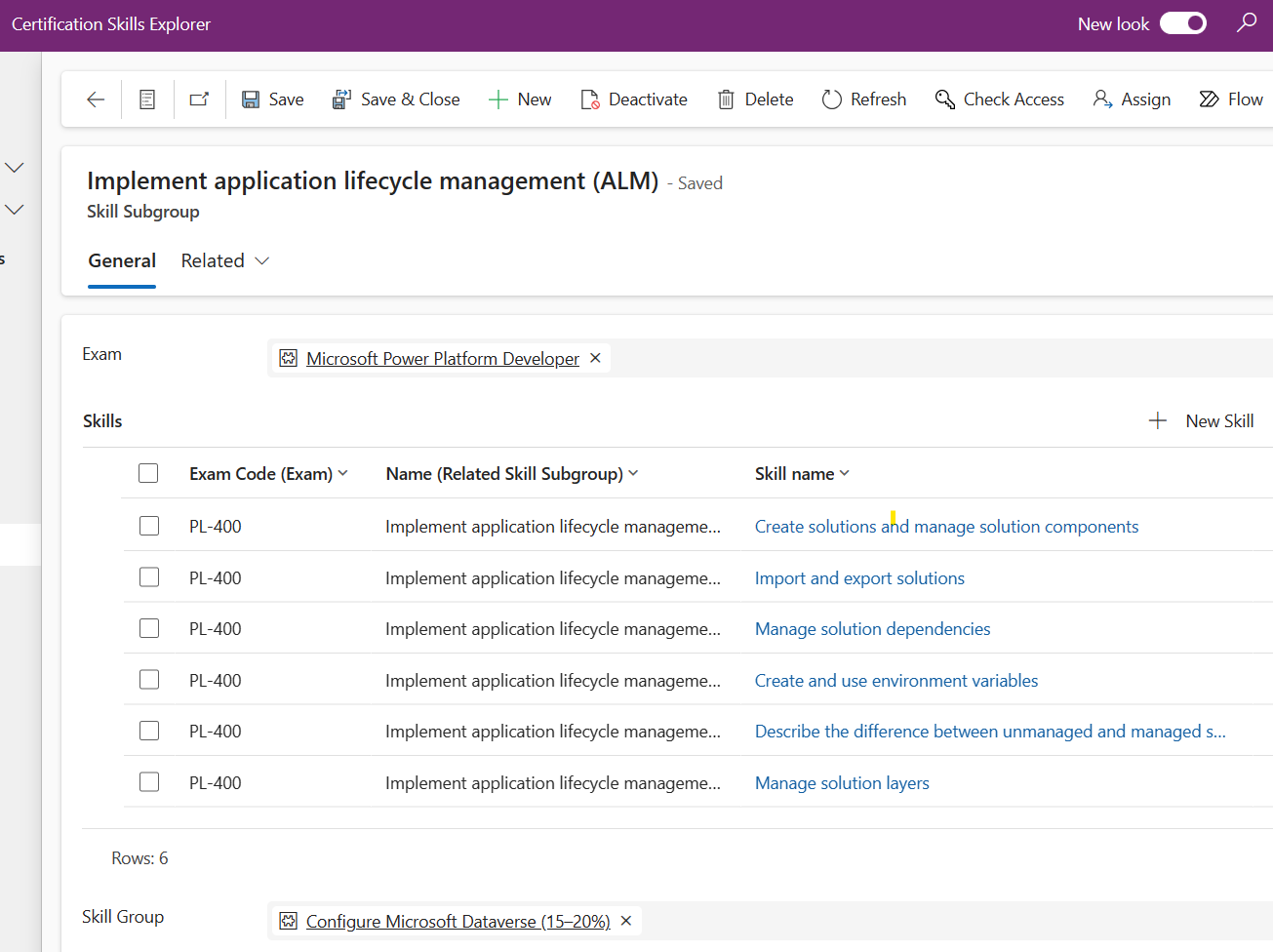Viewport: 1273px width, 952px height.
Task: Open Microsoft Power Platform Developer exam link
Action: pos(443,358)
